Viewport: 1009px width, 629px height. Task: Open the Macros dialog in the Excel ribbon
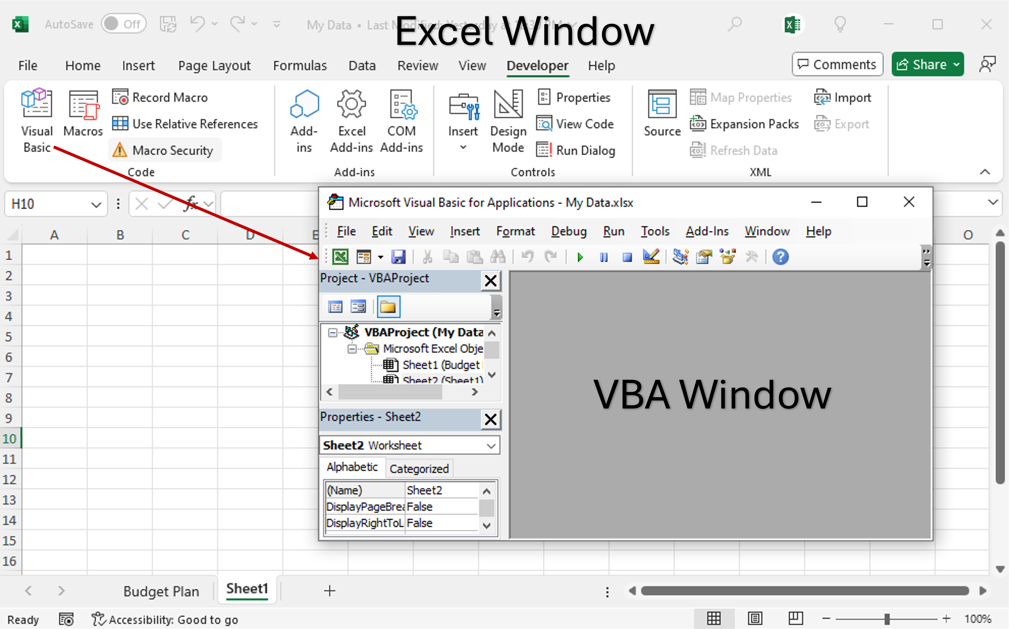(x=83, y=113)
